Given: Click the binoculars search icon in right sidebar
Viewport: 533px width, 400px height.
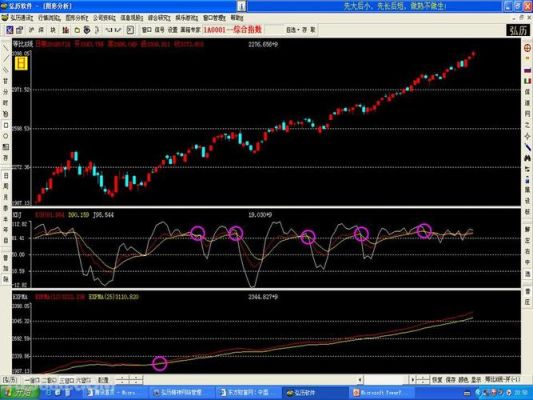Looking at the screenshot, I should tap(527, 158).
